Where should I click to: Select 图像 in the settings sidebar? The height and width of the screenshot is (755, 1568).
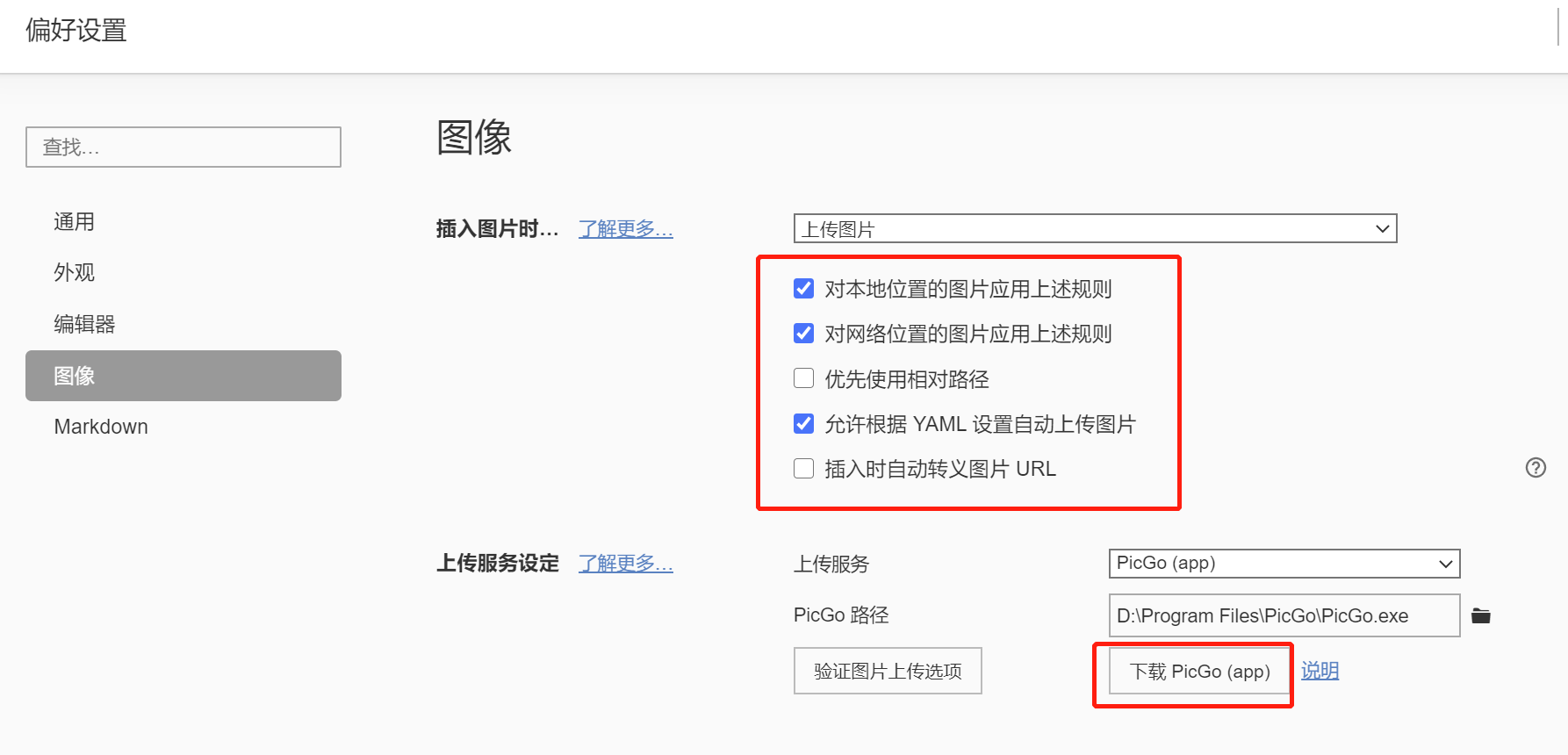183,376
